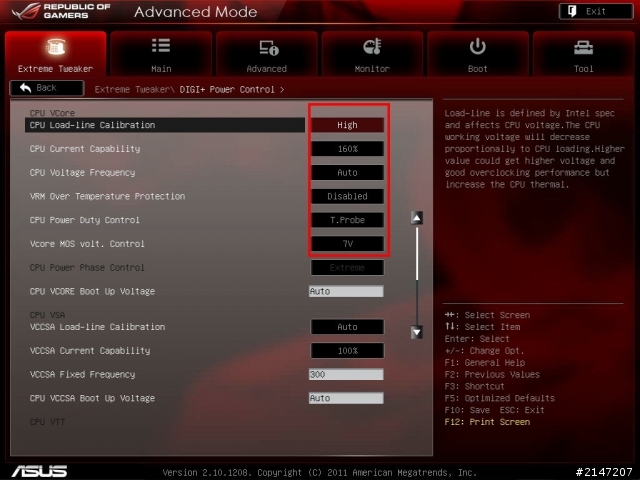Select VRM Over Temperature Protection label
The height and width of the screenshot is (480, 640).
pyautogui.click(x=107, y=196)
